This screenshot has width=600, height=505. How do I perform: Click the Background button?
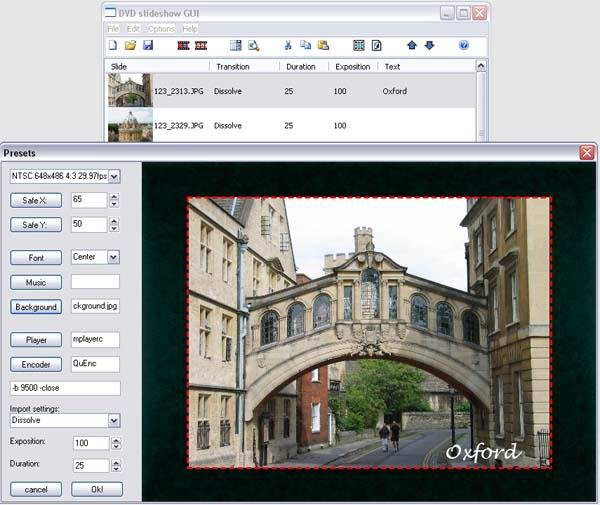pos(36,306)
